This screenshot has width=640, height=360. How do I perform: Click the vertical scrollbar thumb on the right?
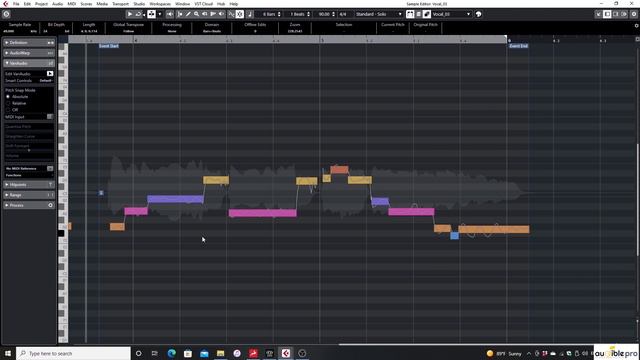pos(637,200)
